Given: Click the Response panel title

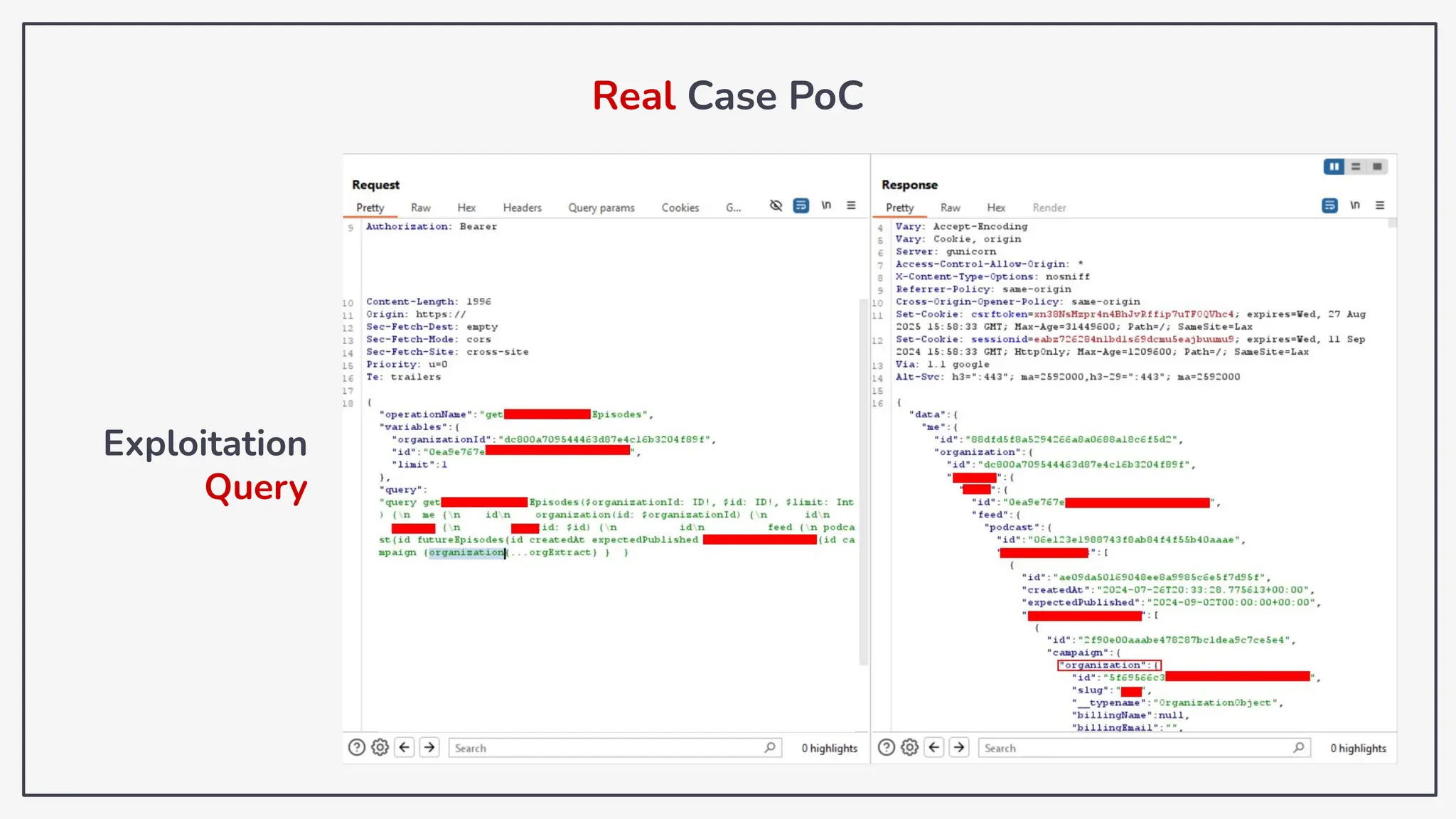Looking at the screenshot, I should click(x=909, y=185).
